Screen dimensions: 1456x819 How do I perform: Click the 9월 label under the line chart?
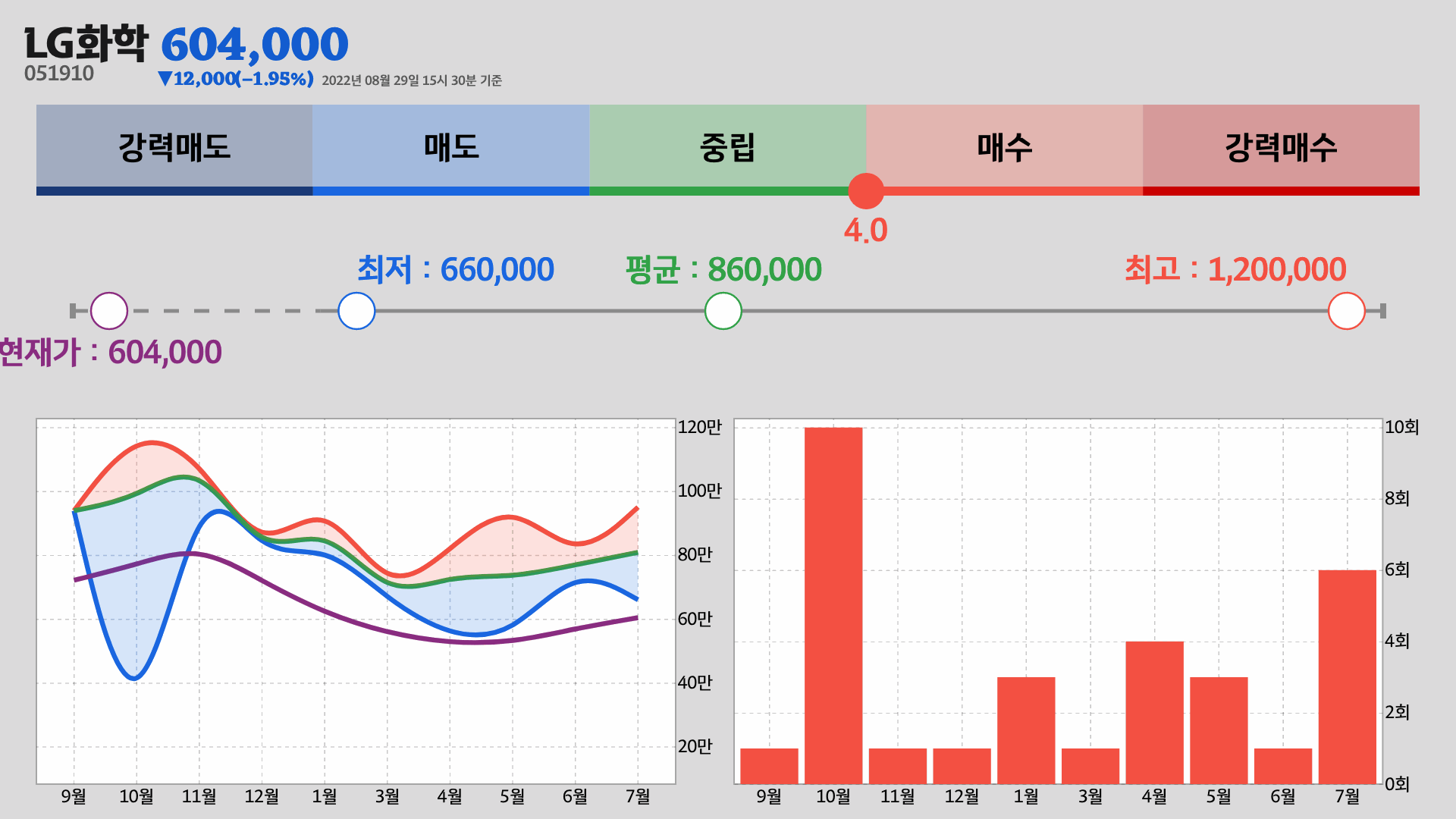(74, 796)
